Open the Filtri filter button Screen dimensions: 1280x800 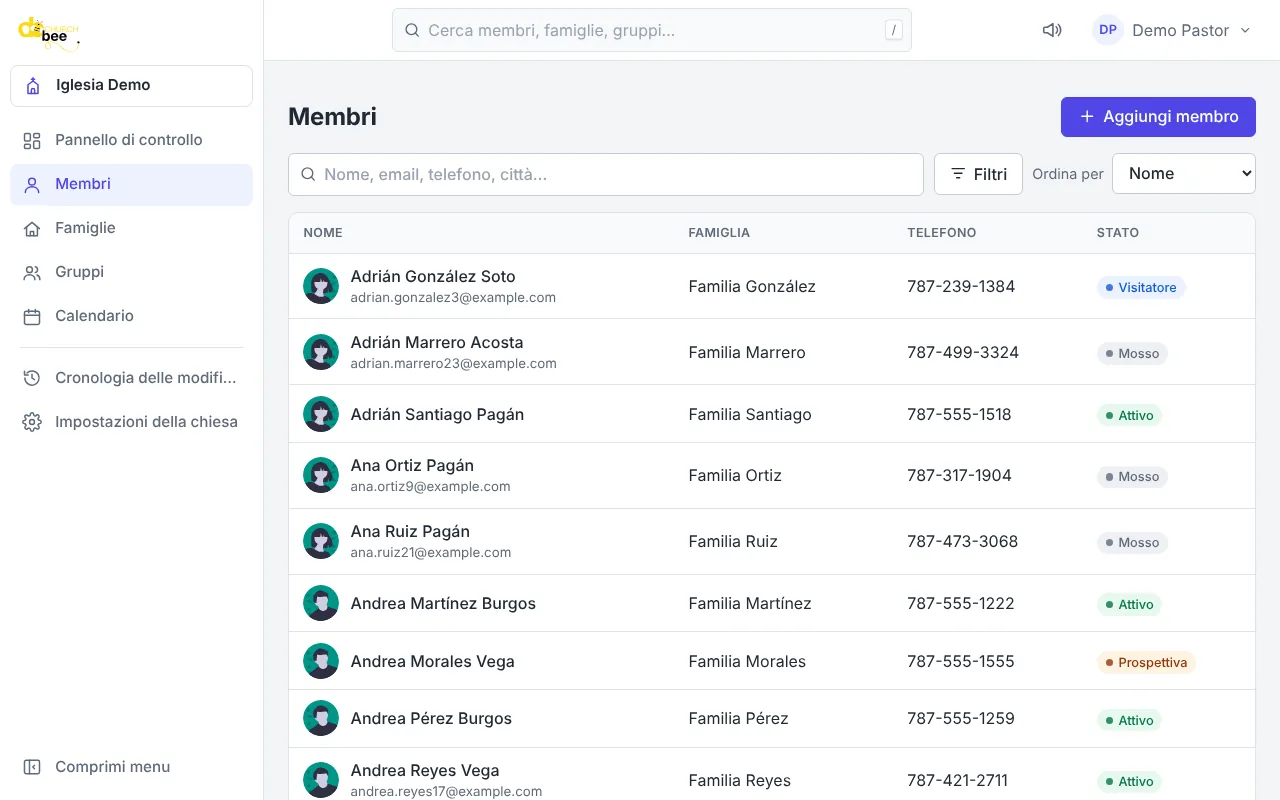pos(978,174)
